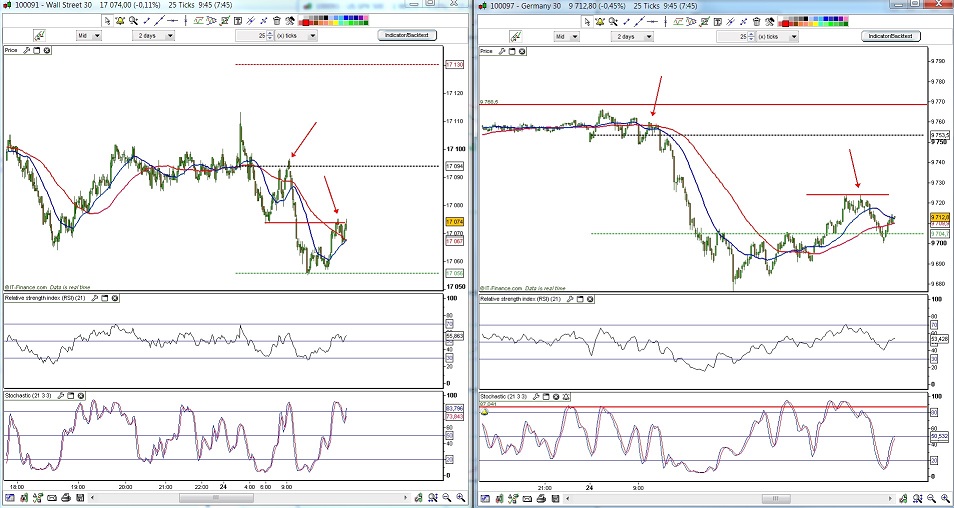Open Price panel wrench settings in Germany 30
The image size is (954, 508).
[x=500, y=51]
